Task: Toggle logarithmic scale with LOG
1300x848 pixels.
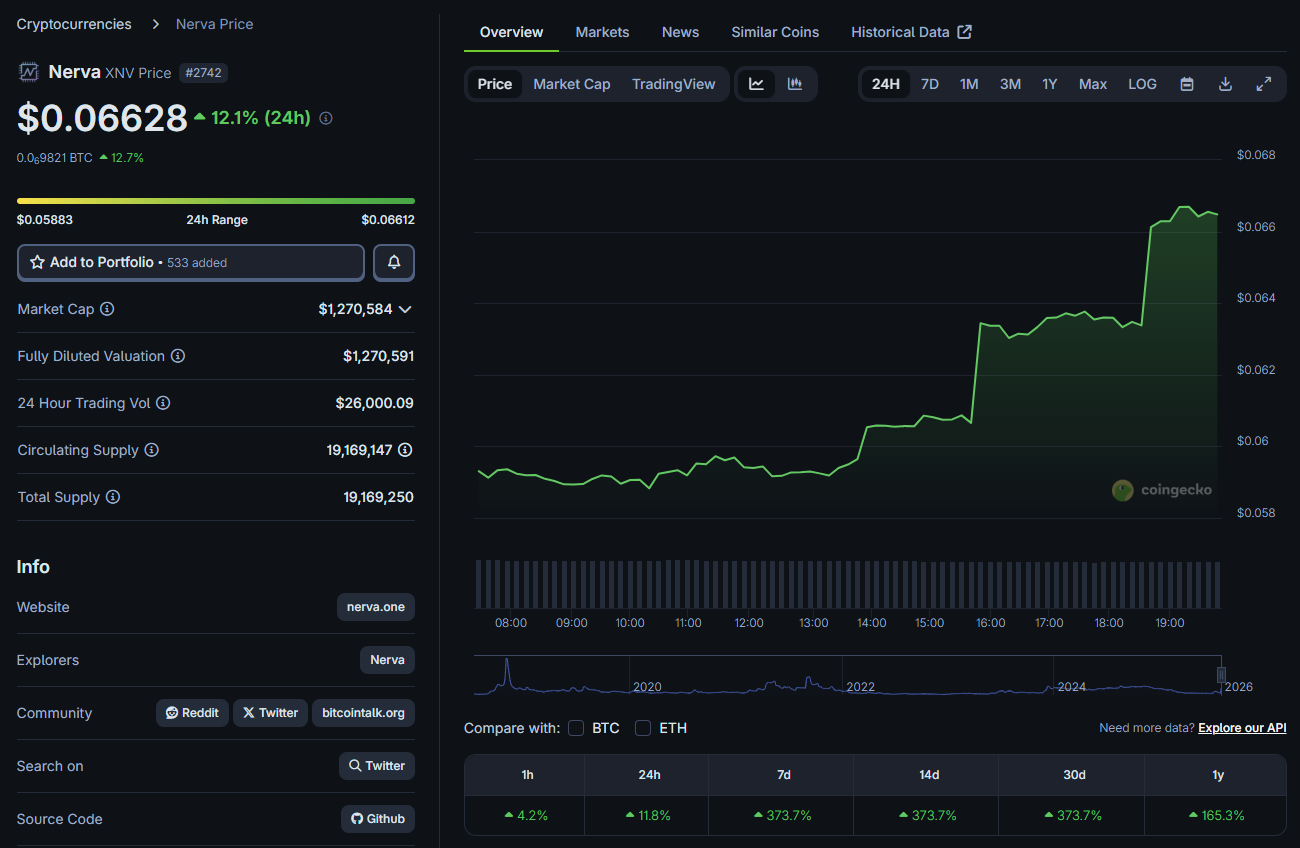Action: [x=1142, y=84]
